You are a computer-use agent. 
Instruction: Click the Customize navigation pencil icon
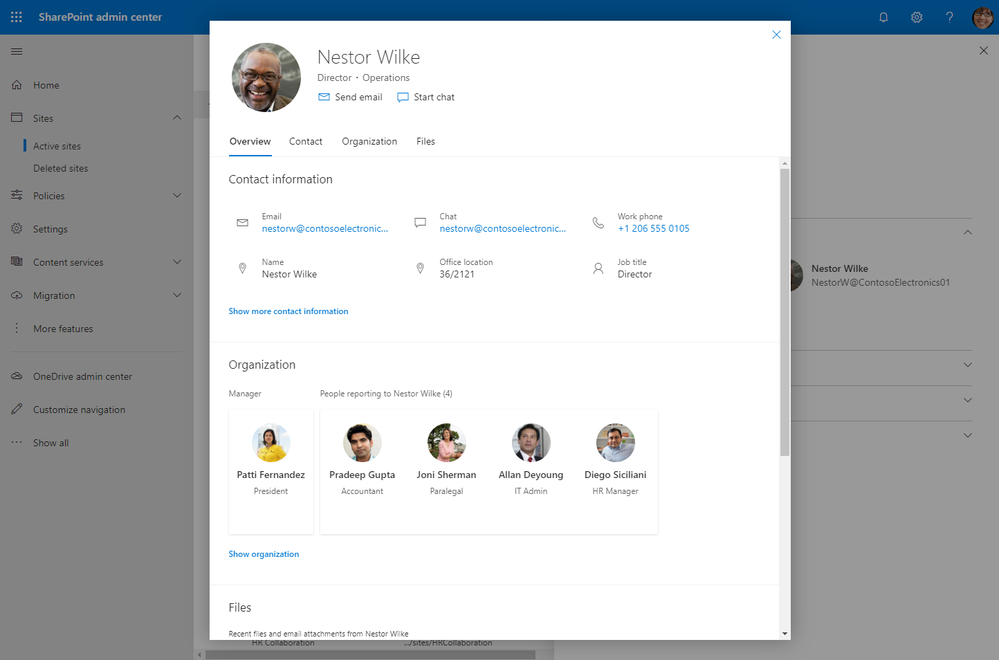[x=17, y=409]
